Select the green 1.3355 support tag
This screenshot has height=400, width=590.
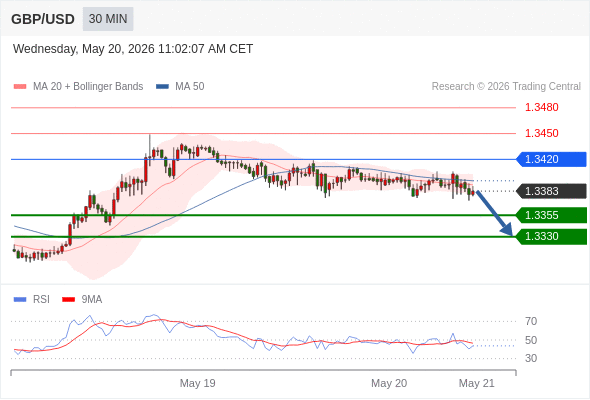pos(551,215)
